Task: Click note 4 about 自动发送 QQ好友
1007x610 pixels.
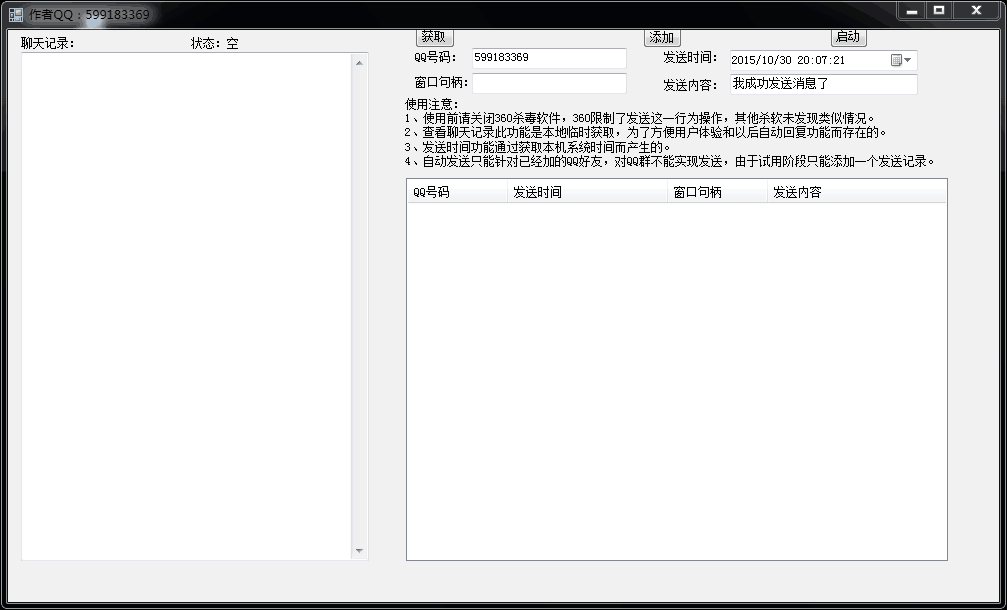Action: (x=669, y=161)
